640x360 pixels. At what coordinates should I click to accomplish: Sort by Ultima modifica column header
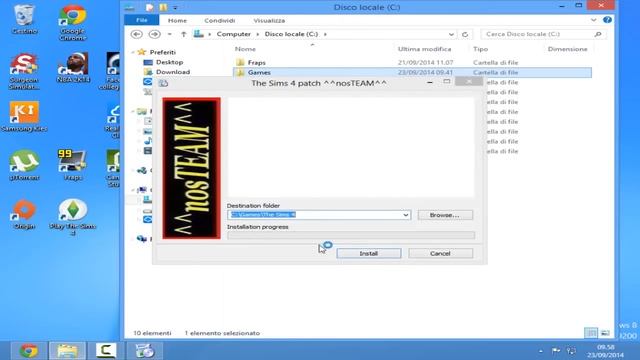[424, 49]
